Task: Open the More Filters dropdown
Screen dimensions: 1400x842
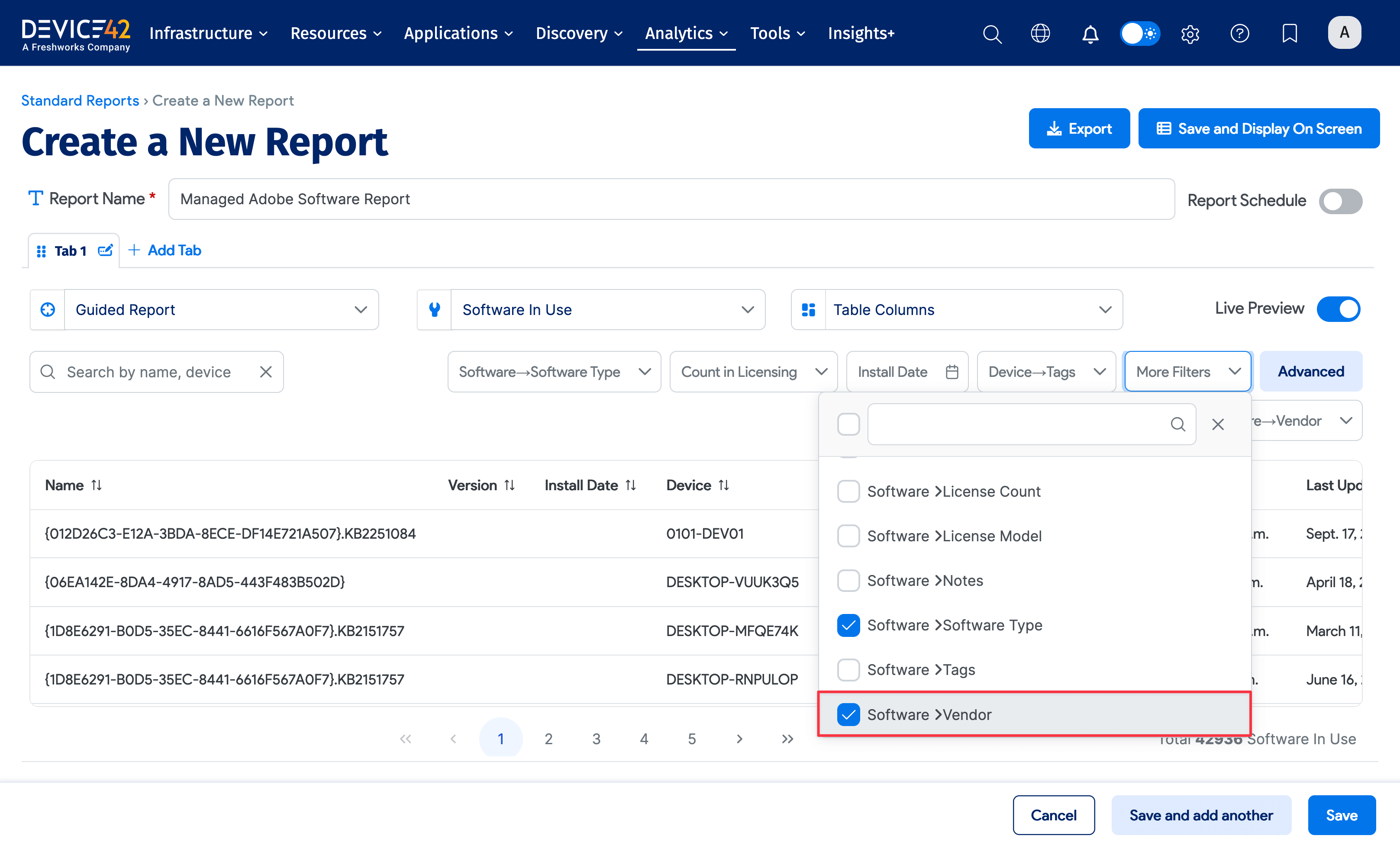Action: [x=1187, y=371]
